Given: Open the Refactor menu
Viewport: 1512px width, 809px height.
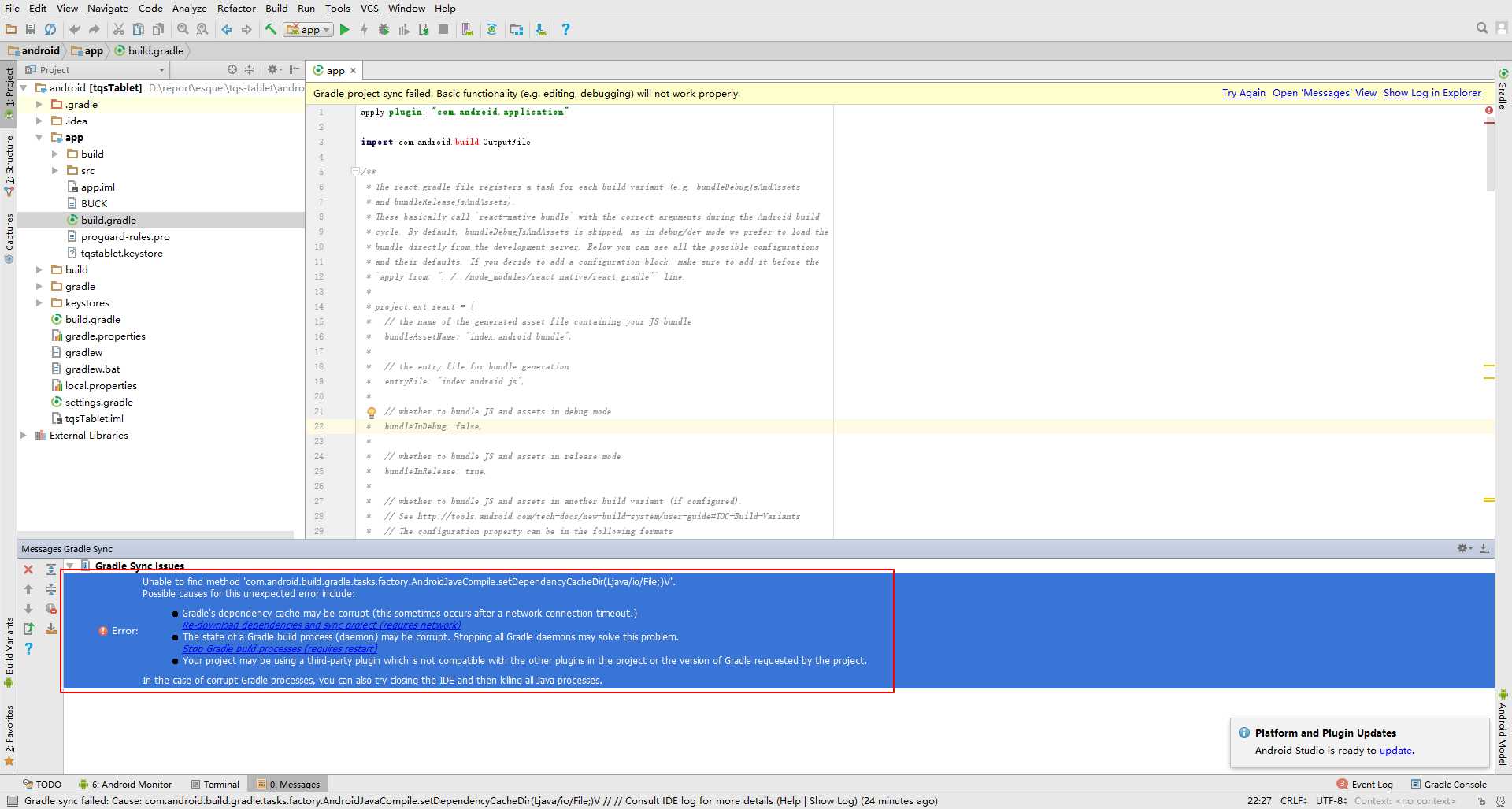Looking at the screenshot, I should [236, 8].
